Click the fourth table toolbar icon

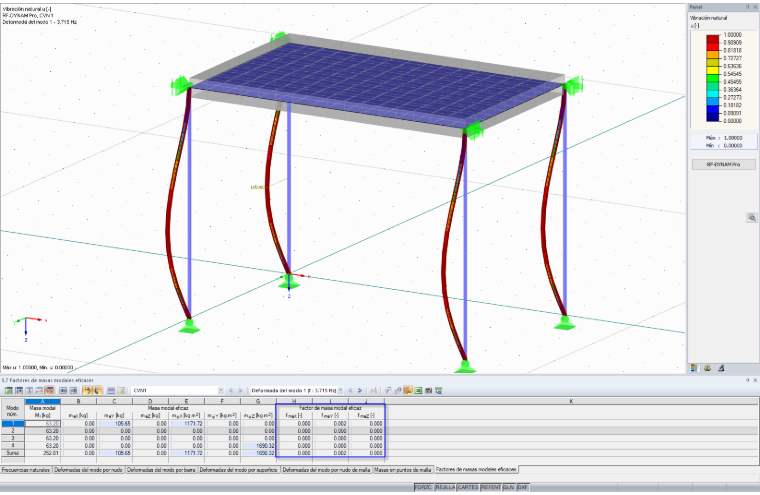(39, 390)
